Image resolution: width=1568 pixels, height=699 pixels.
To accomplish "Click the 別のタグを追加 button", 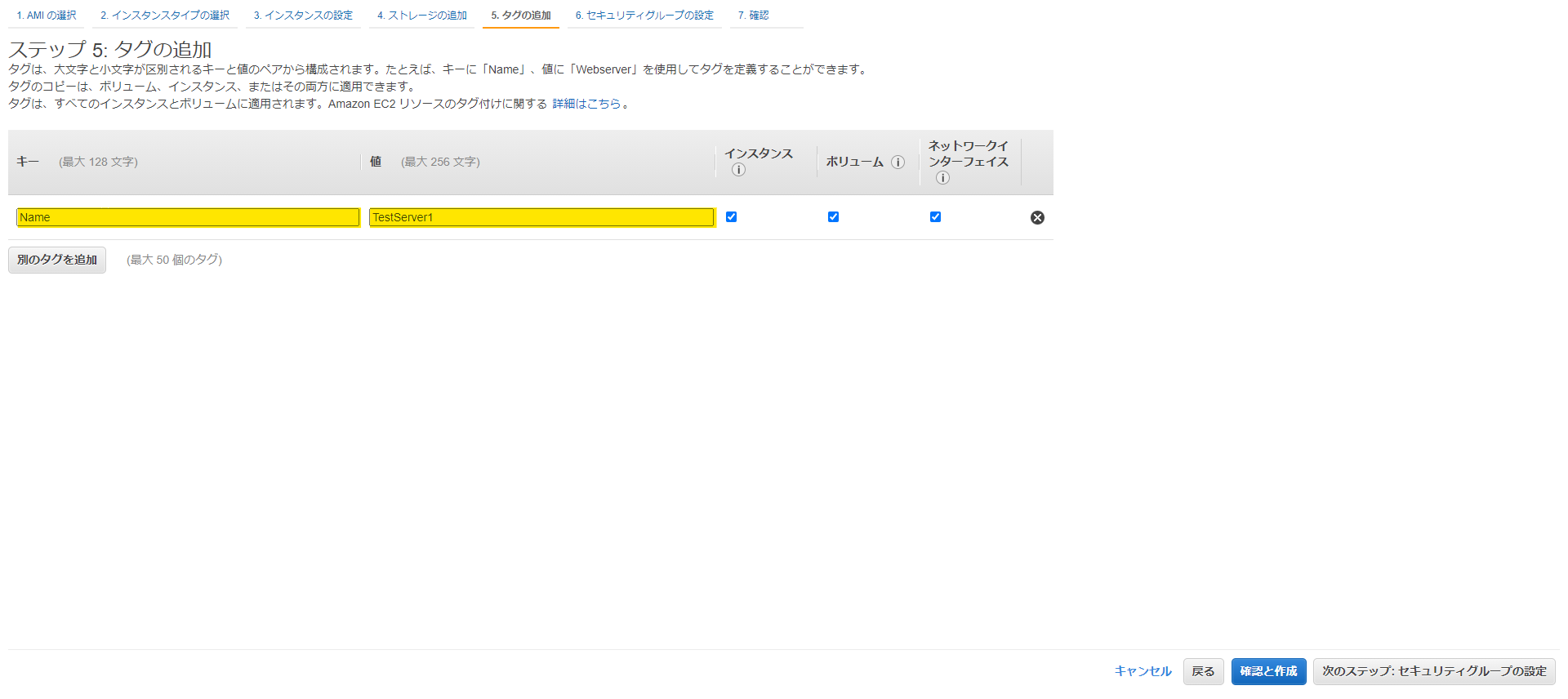I will [57, 260].
